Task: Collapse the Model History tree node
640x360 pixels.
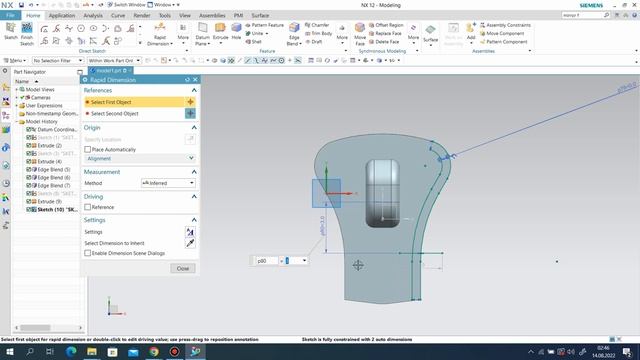Action: 17,122
